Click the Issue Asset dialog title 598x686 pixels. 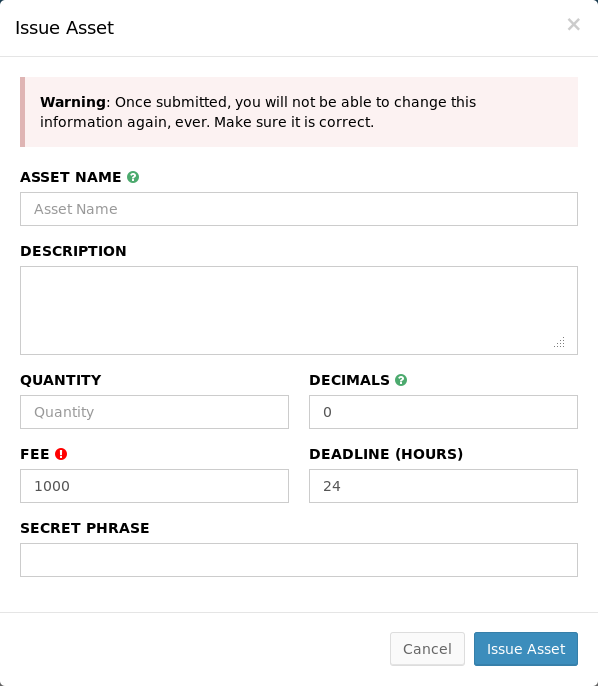click(64, 28)
